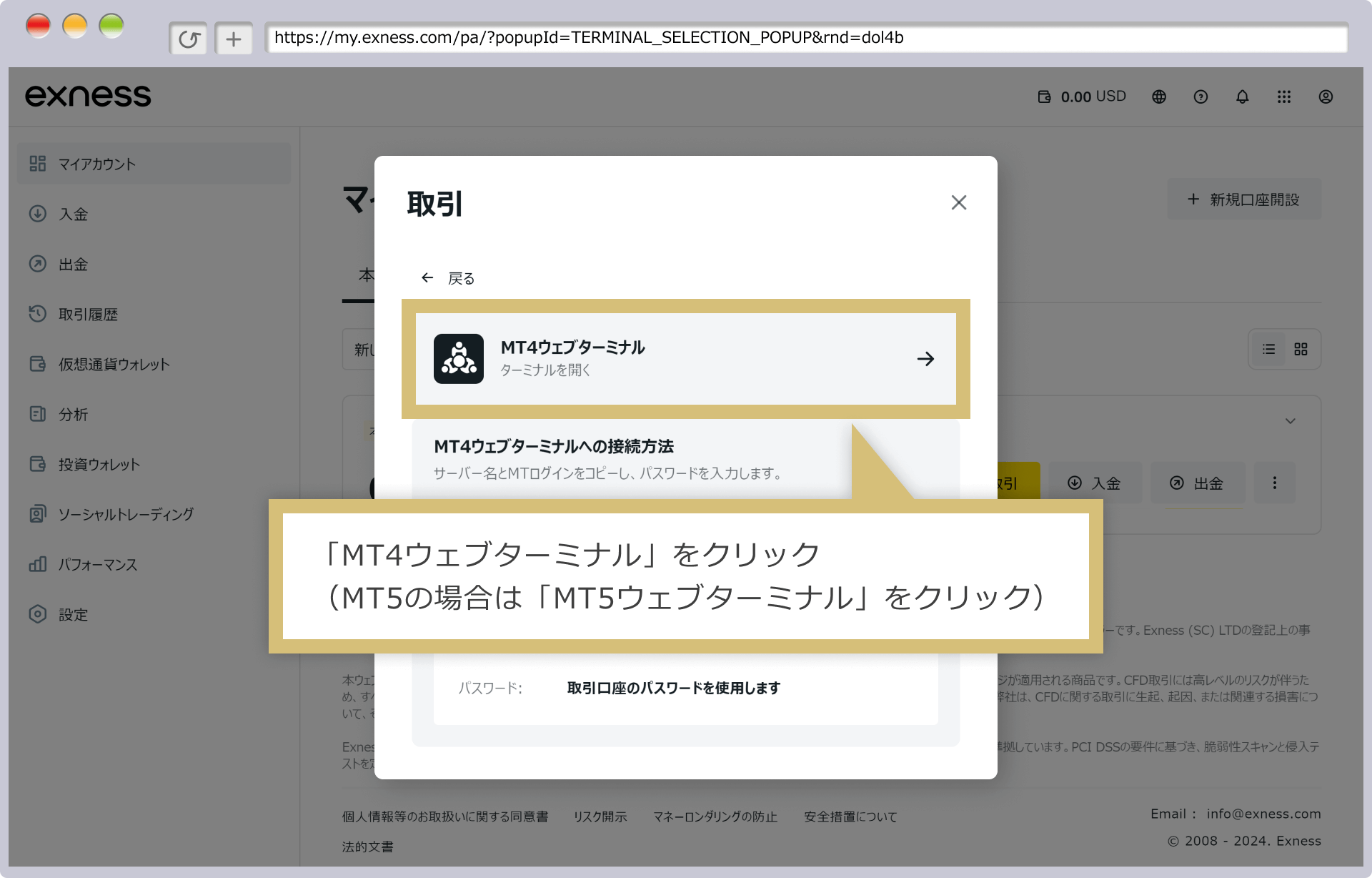Open 分析 in the sidebar
1372x878 pixels.
[x=154, y=414]
